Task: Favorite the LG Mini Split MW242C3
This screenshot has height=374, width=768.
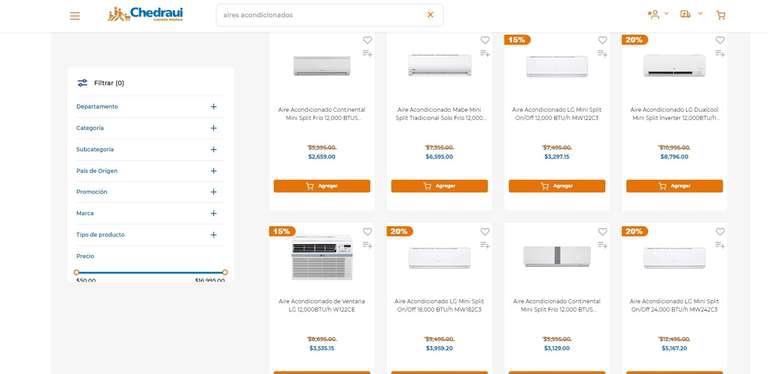Action: [720, 232]
